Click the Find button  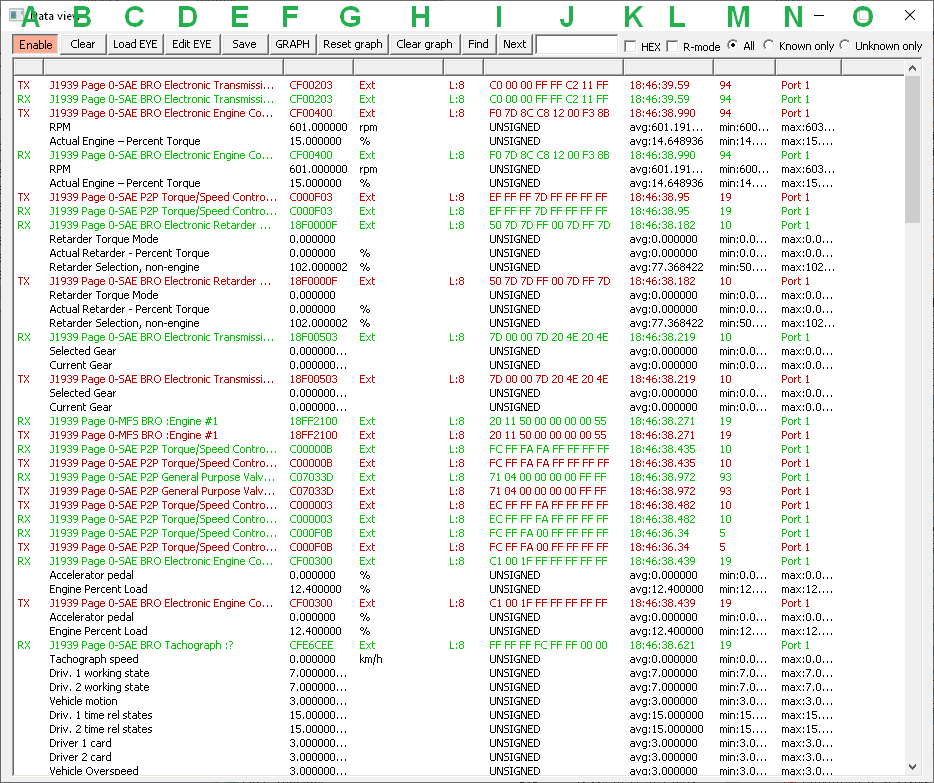click(478, 44)
